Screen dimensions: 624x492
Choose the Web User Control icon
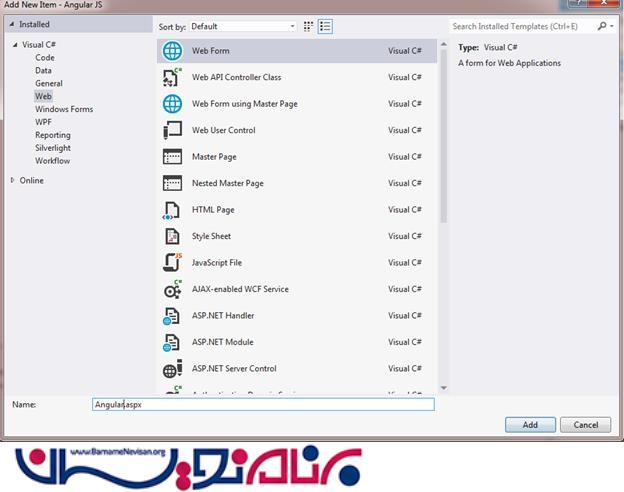(x=172, y=130)
